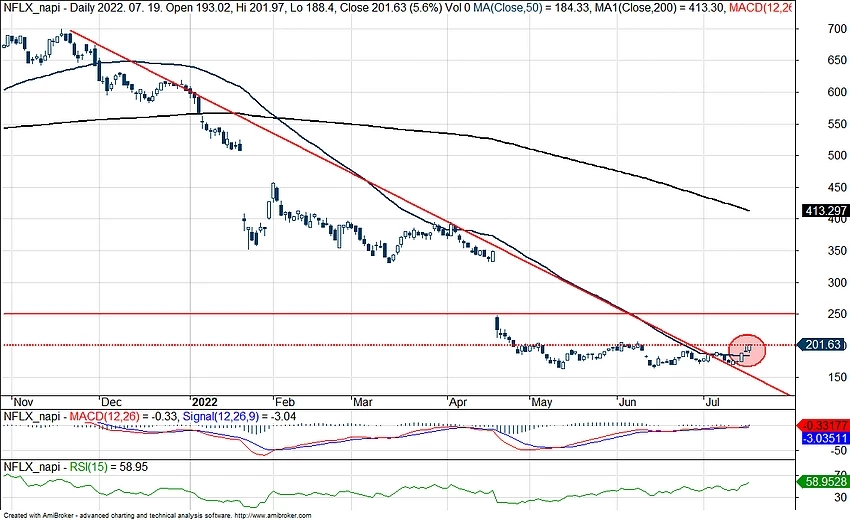Click the 300 price axis label
The height and width of the screenshot is (520, 850).
pos(837,282)
